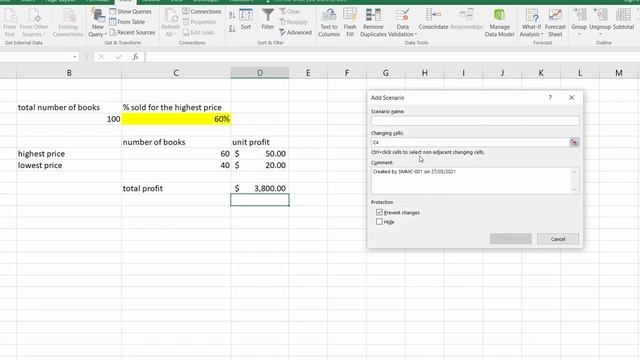Click the Insert Function fx icon
Image resolution: width=640 pixels, height=360 pixels.
point(135,57)
